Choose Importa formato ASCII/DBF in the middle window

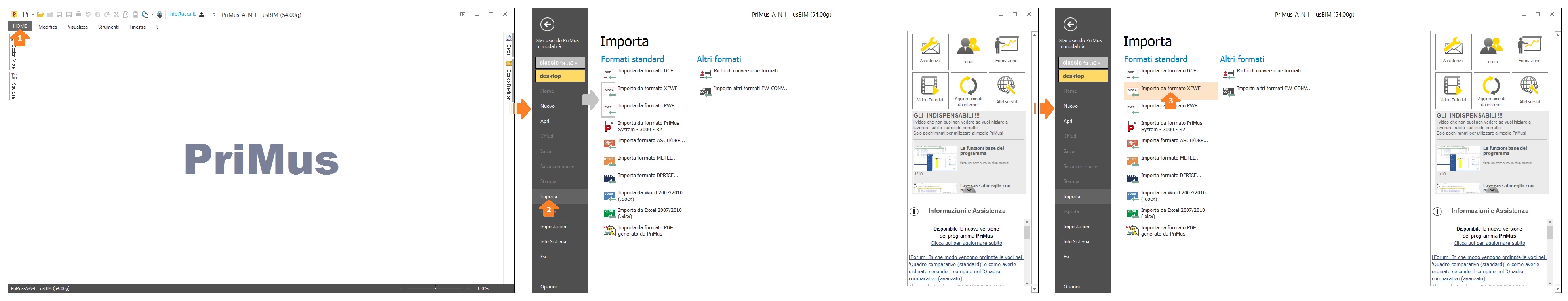tap(644, 143)
